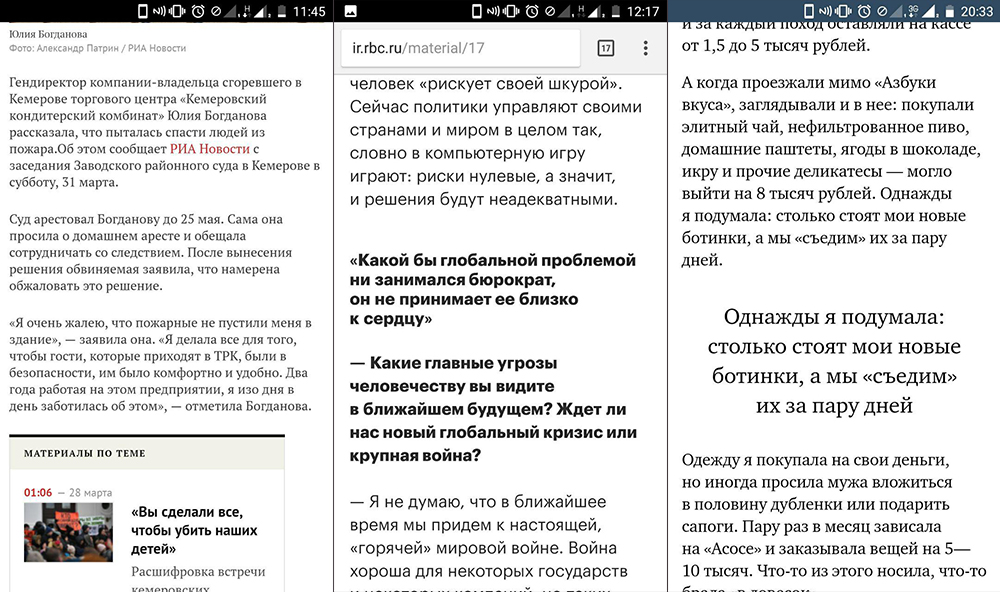This screenshot has height=592, width=1000.
Task: Tap the phone-shaped icon on the 12:17 status bar
Action: [x=476, y=11]
